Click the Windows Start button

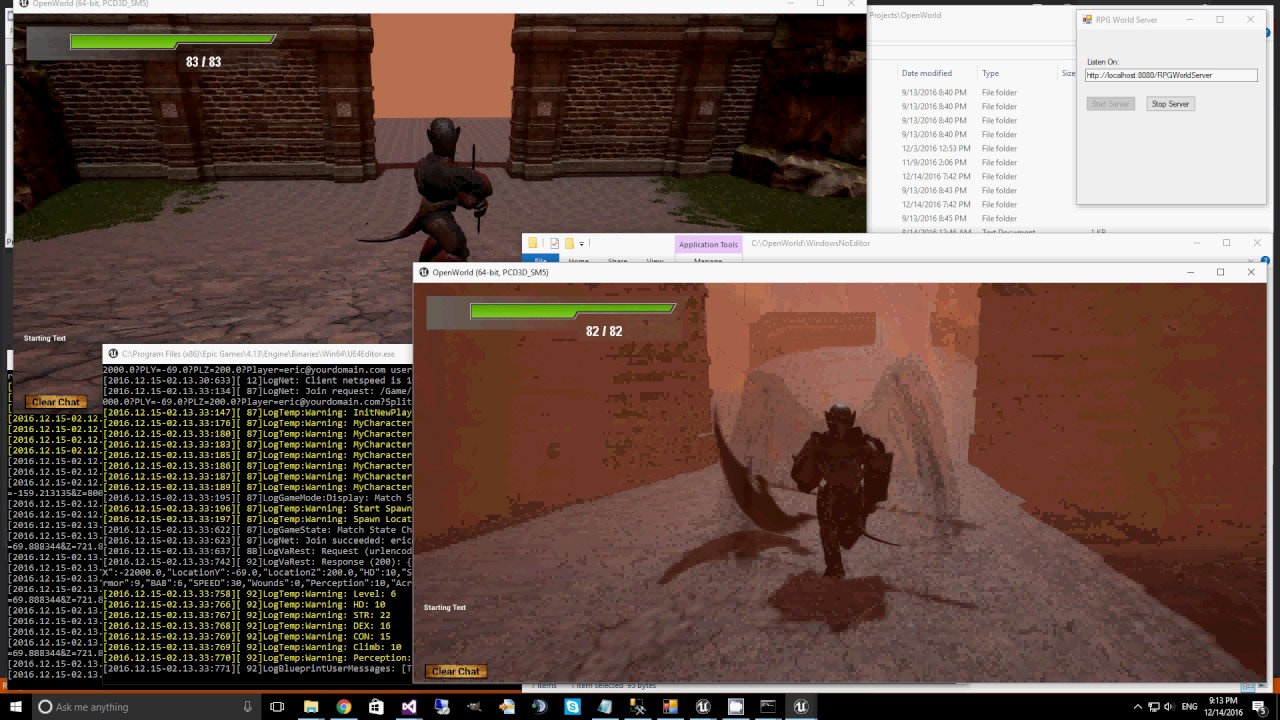(x=16, y=707)
